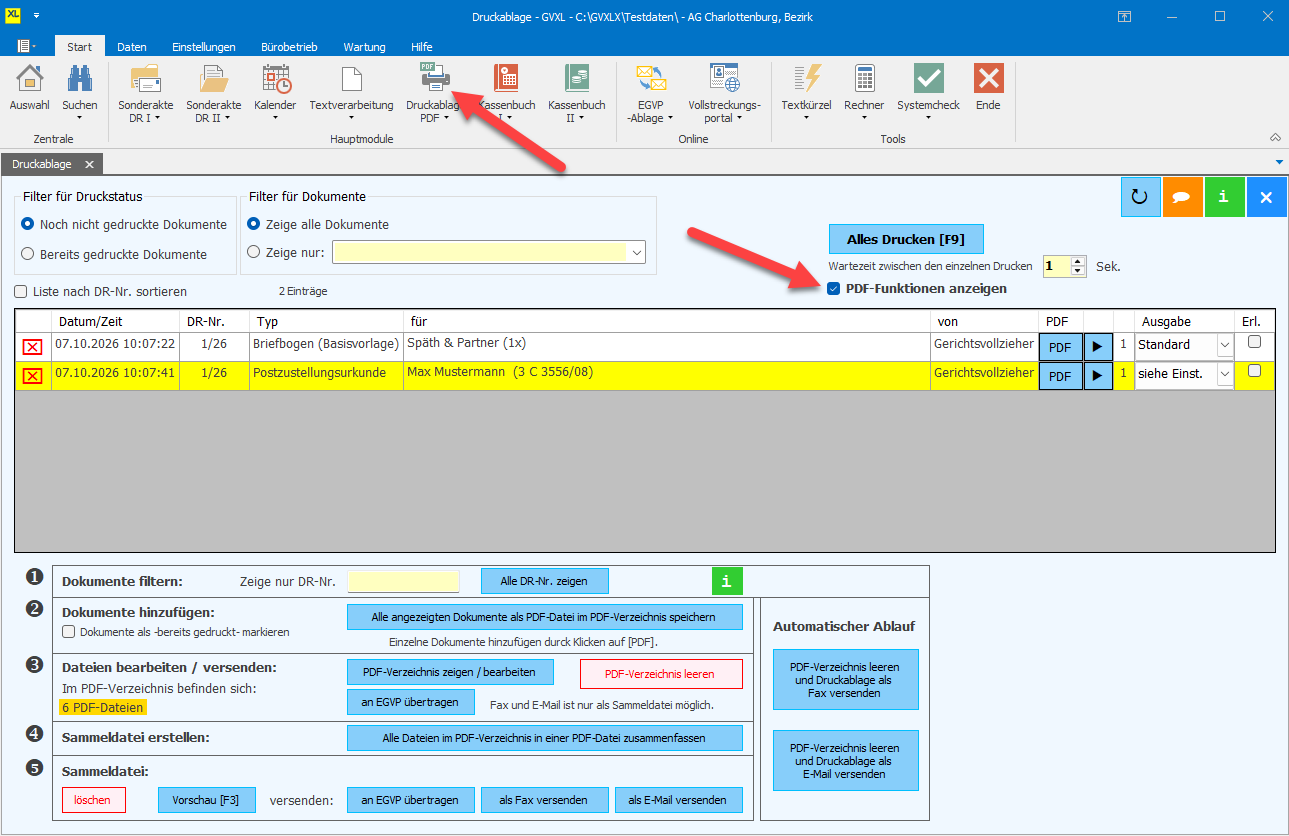Open the Bürobetrieb ribbon tab
This screenshot has width=1289, height=836.
pos(289,47)
